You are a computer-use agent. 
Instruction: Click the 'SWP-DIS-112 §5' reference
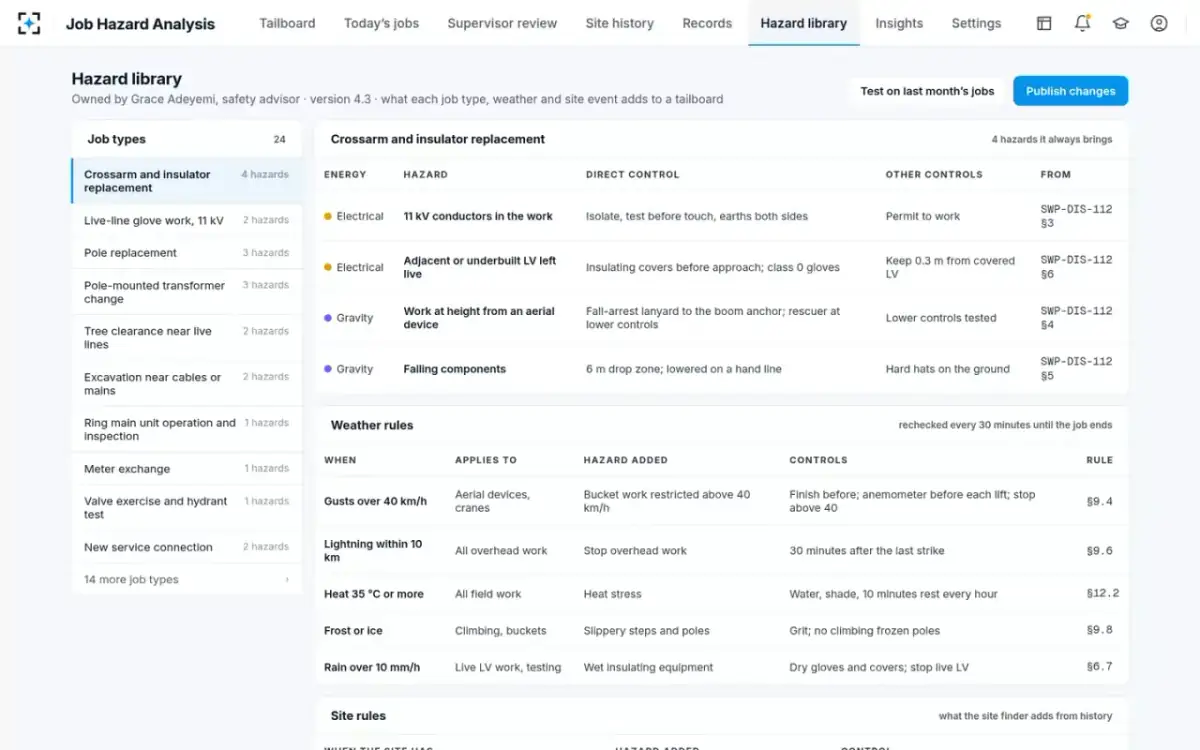click(x=1076, y=369)
